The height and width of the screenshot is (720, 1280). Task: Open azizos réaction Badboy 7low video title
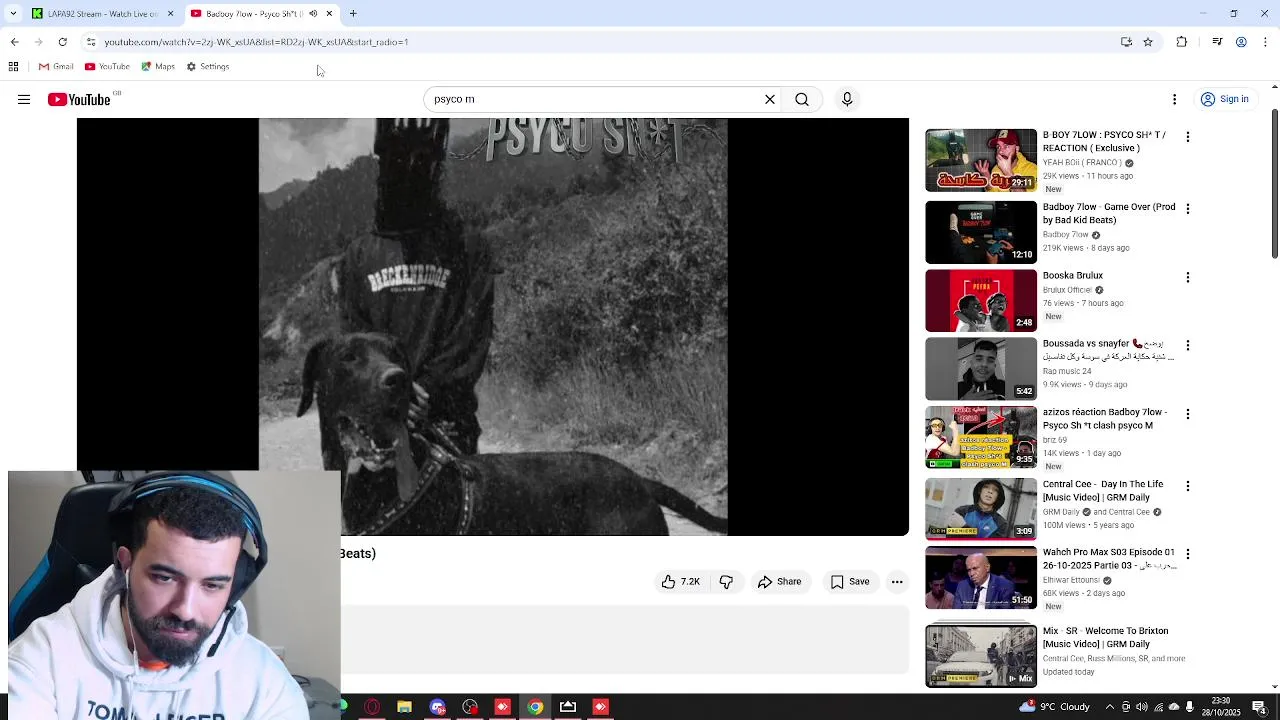coord(1104,418)
